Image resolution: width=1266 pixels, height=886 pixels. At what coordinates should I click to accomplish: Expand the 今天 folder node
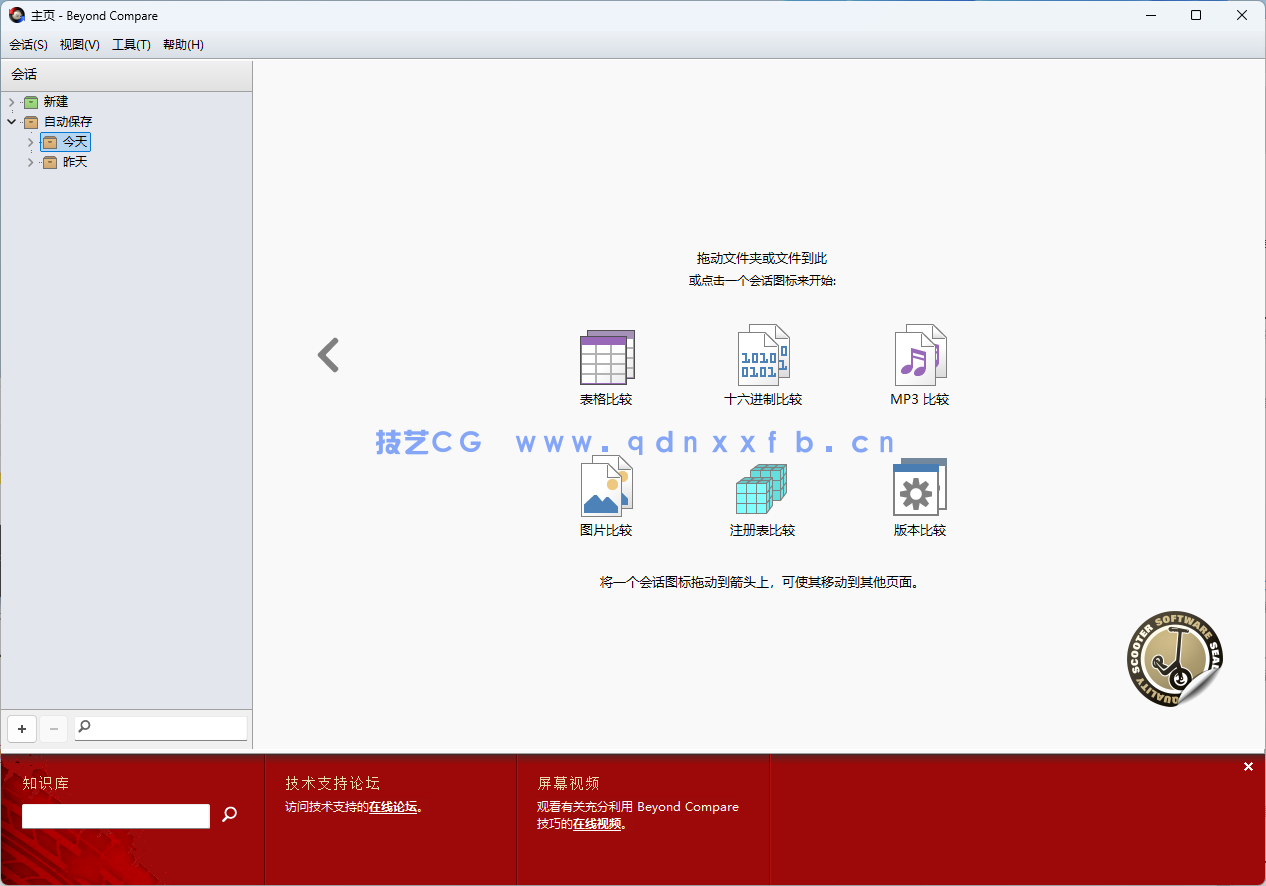tap(30, 141)
